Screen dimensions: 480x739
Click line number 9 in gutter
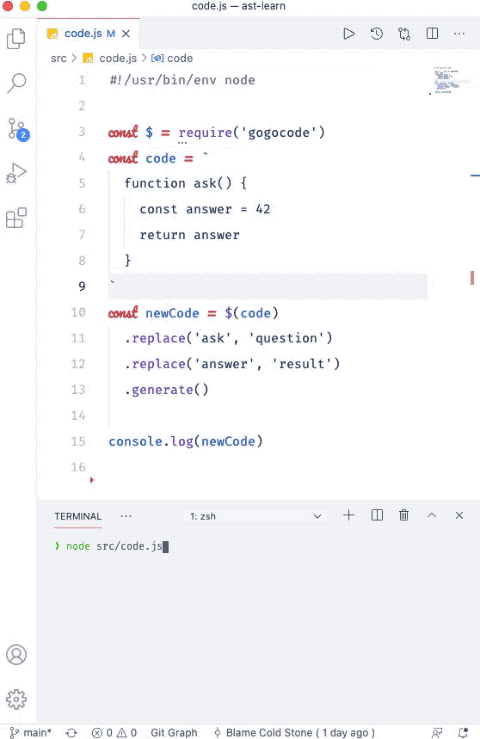click(82, 286)
